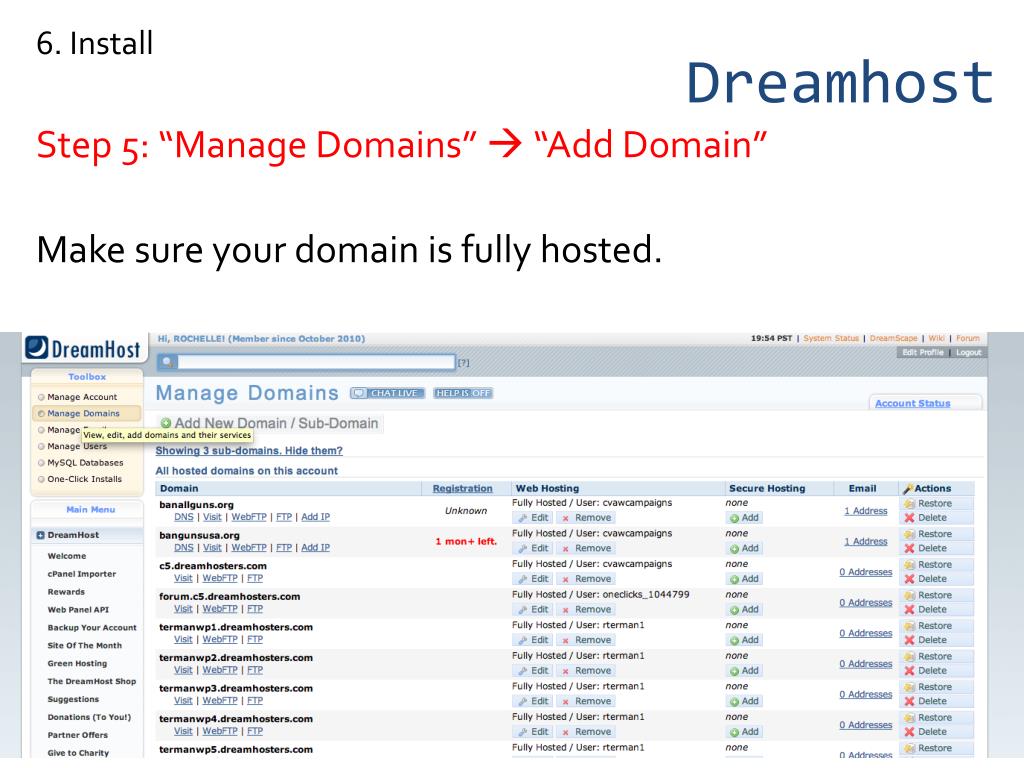Toggle the HELP IS OFF button
Viewport: 1024px width, 768px height.
463,393
